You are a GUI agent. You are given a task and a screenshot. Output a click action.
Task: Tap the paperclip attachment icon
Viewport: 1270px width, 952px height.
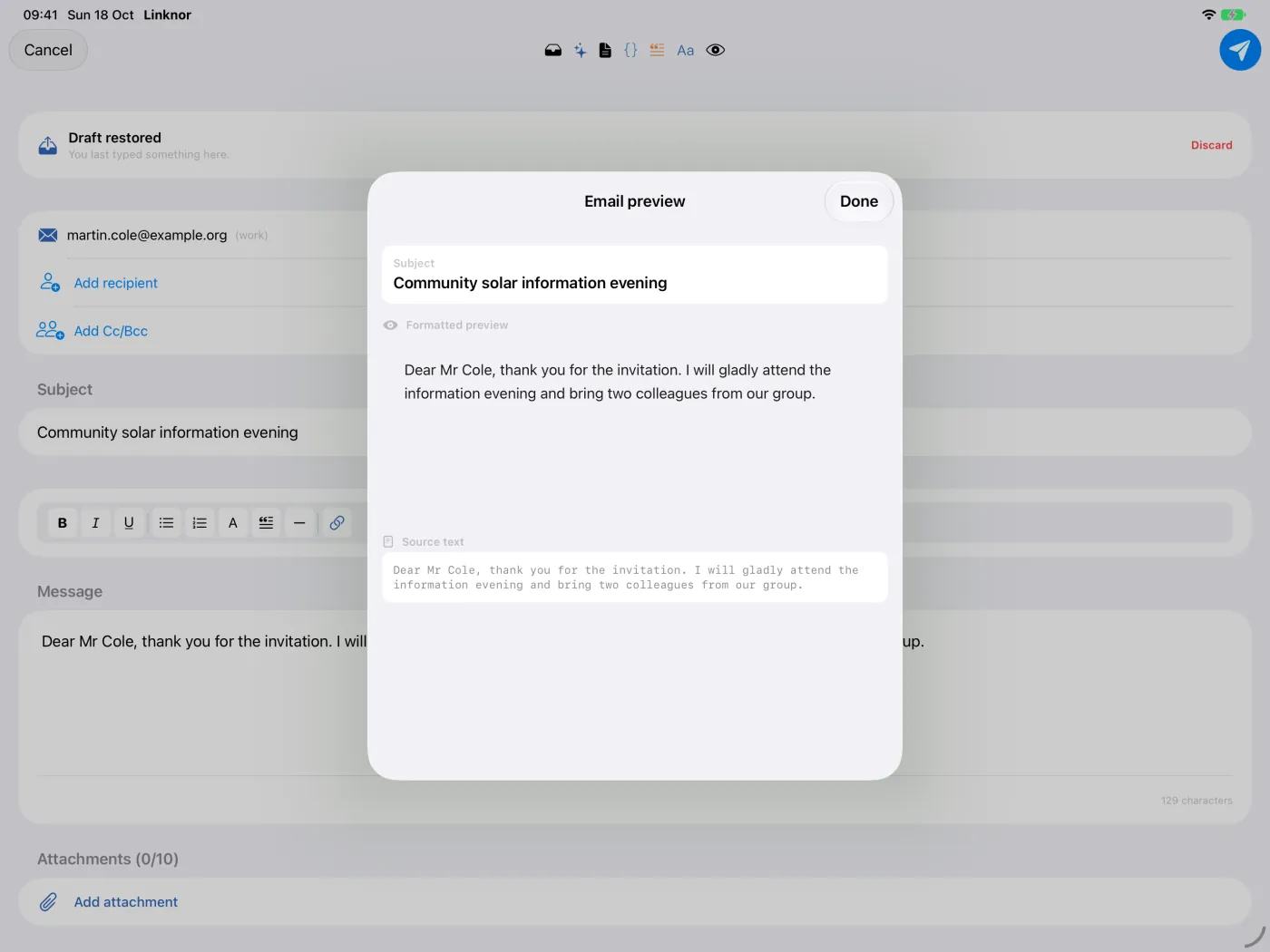coord(48,902)
